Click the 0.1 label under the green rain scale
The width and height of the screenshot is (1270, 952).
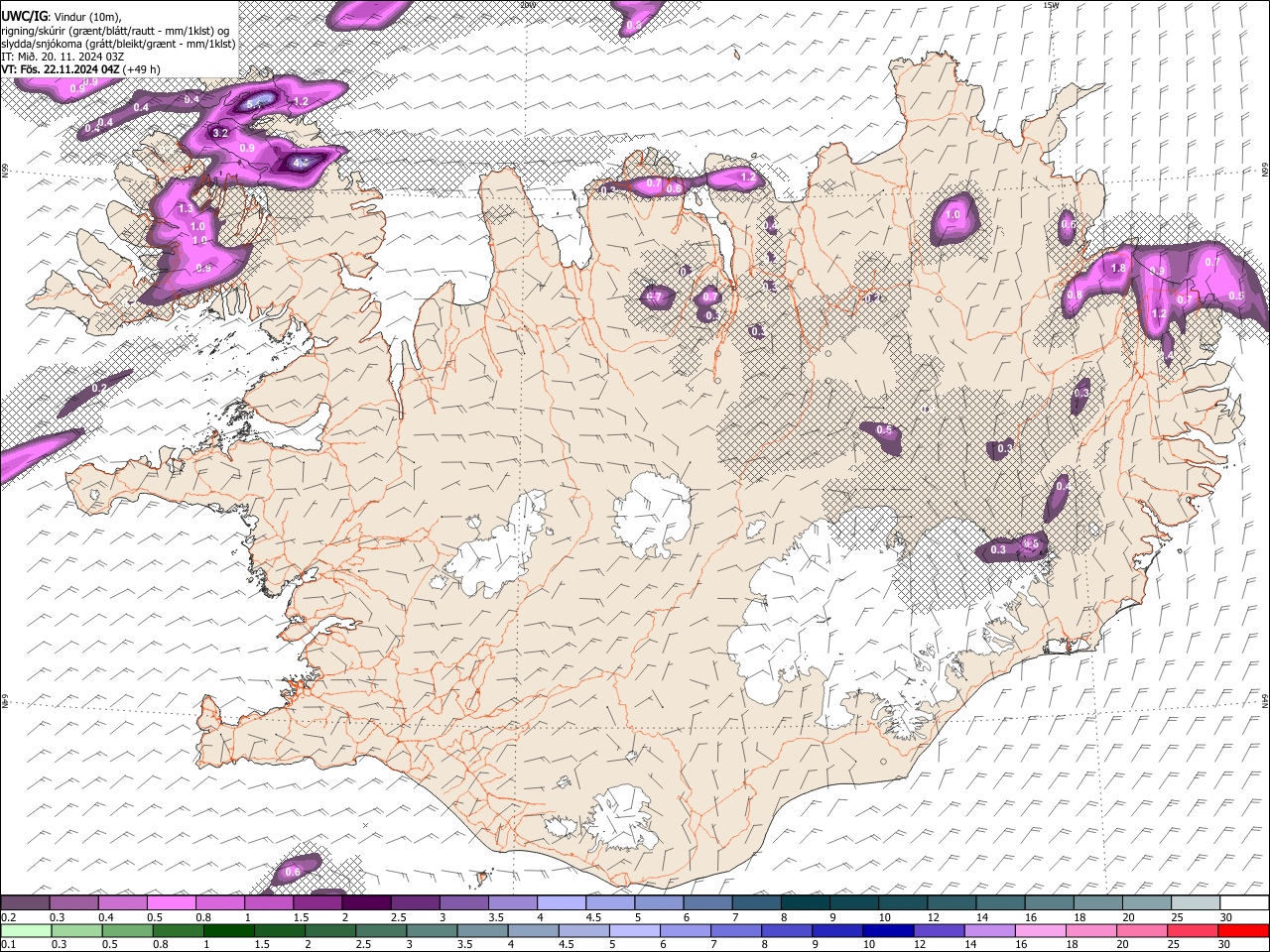8,944
